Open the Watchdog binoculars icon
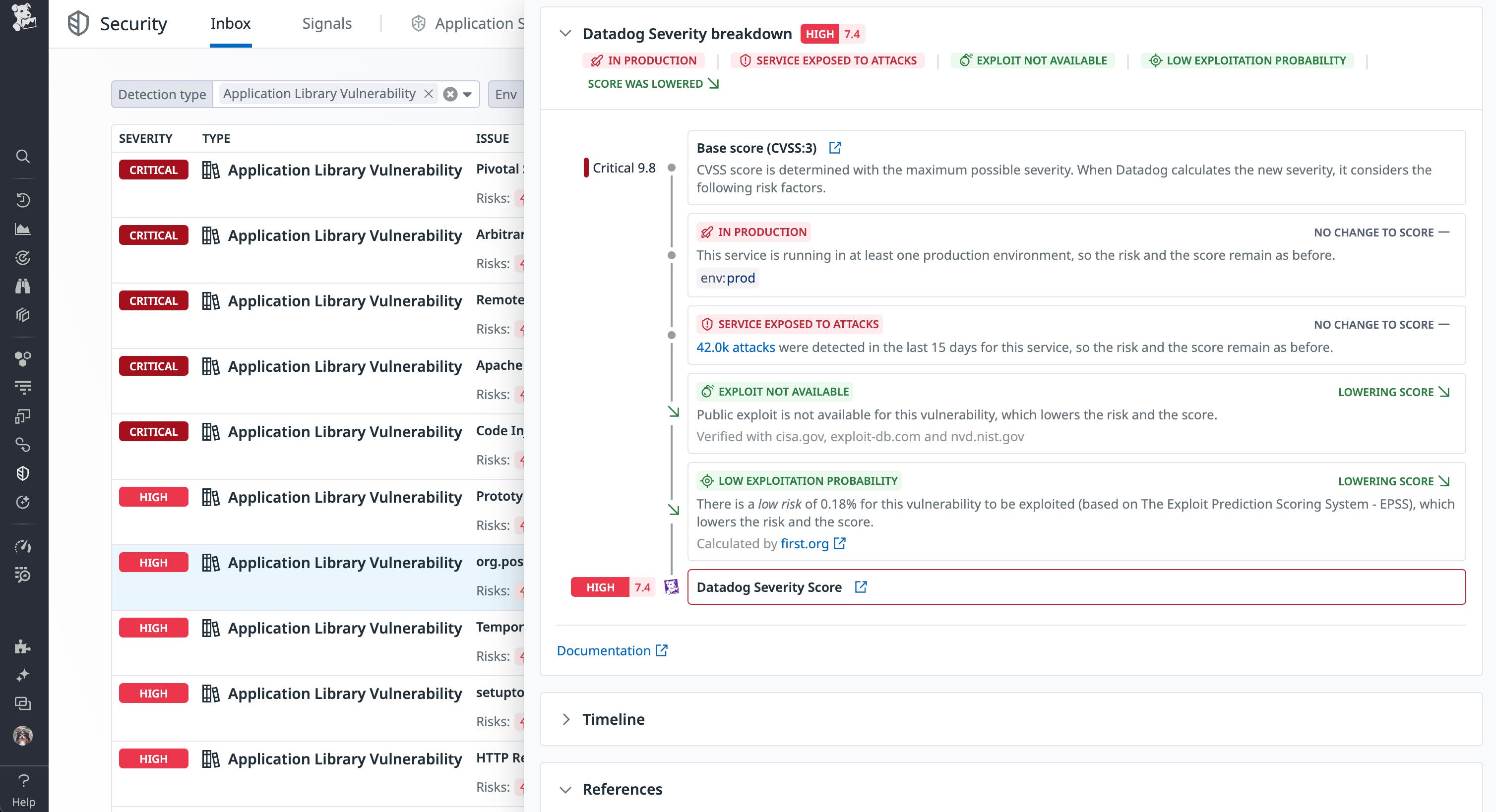 tap(23, 286)
